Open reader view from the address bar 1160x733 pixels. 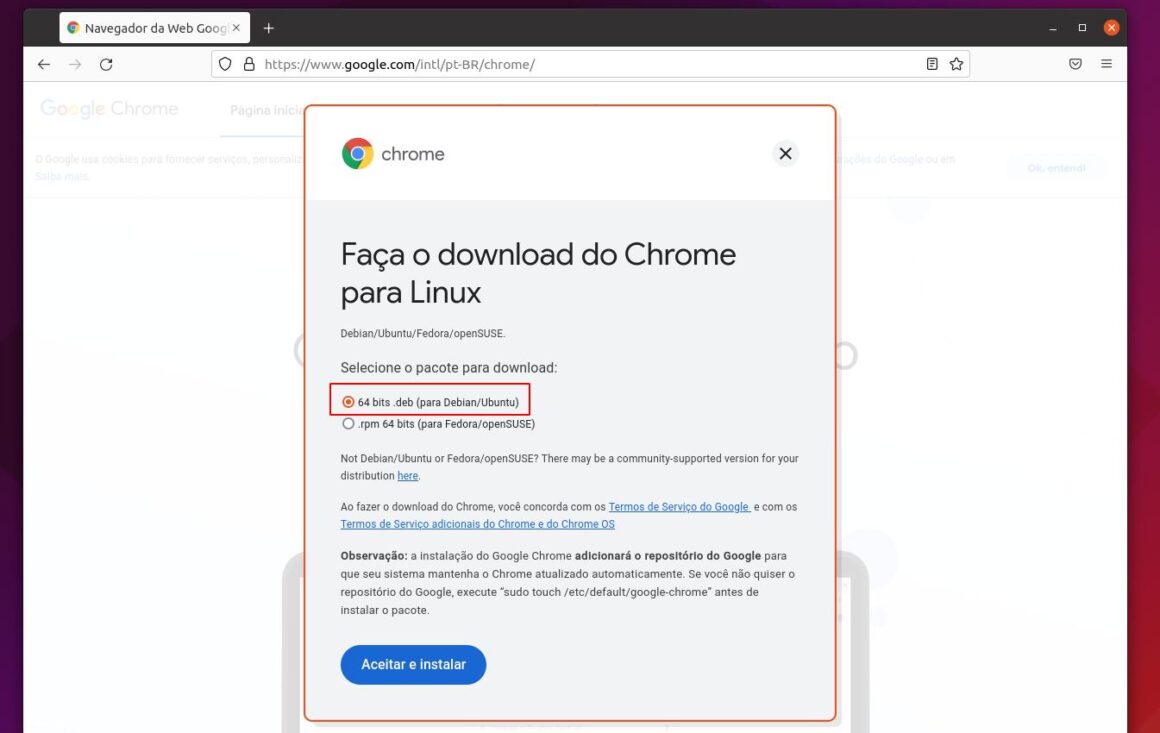[x=930, y=63]
